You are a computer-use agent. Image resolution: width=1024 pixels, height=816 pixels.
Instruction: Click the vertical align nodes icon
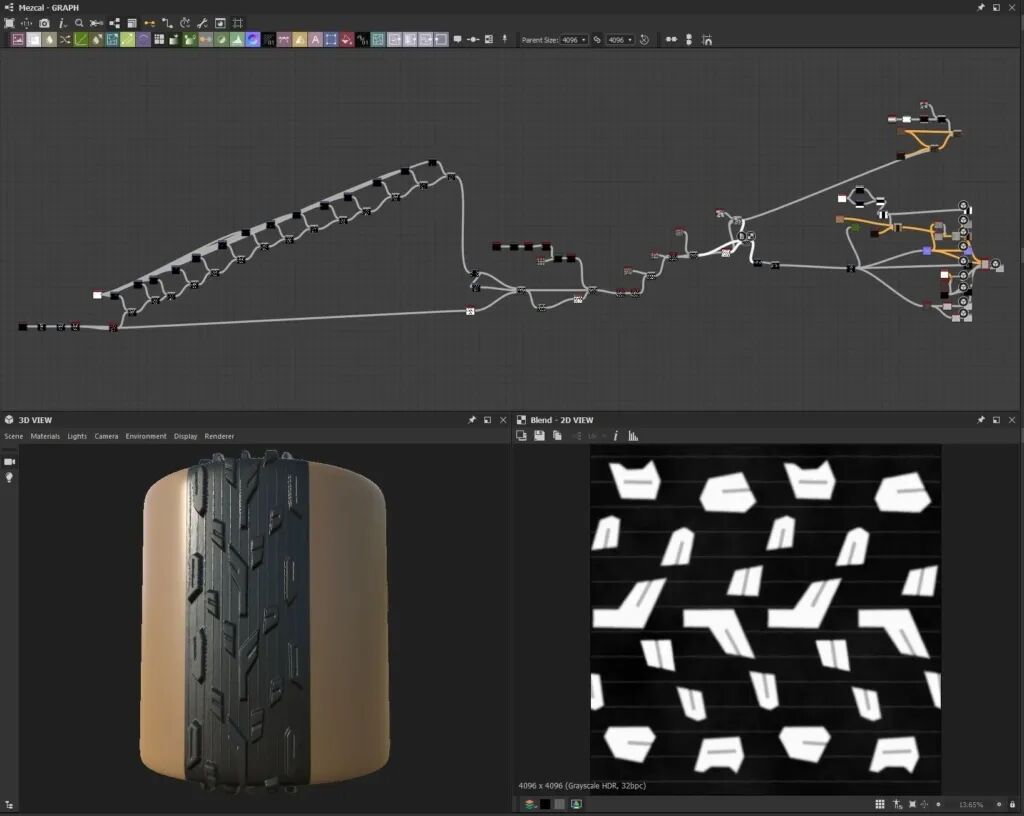(689, 39)
